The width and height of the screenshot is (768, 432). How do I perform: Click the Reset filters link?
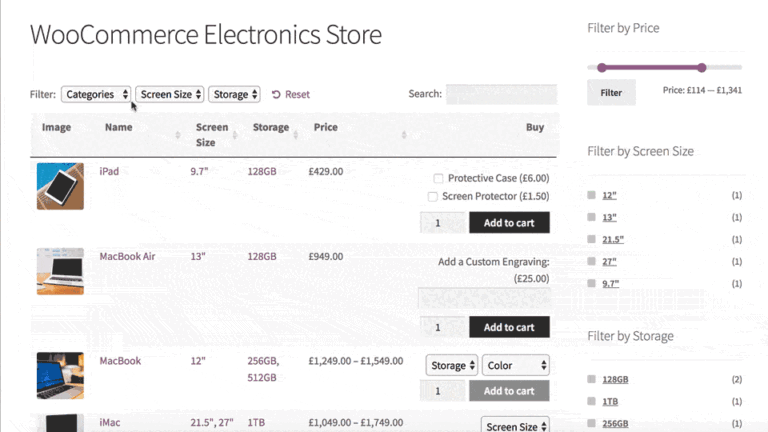click(x=290, y=94)
